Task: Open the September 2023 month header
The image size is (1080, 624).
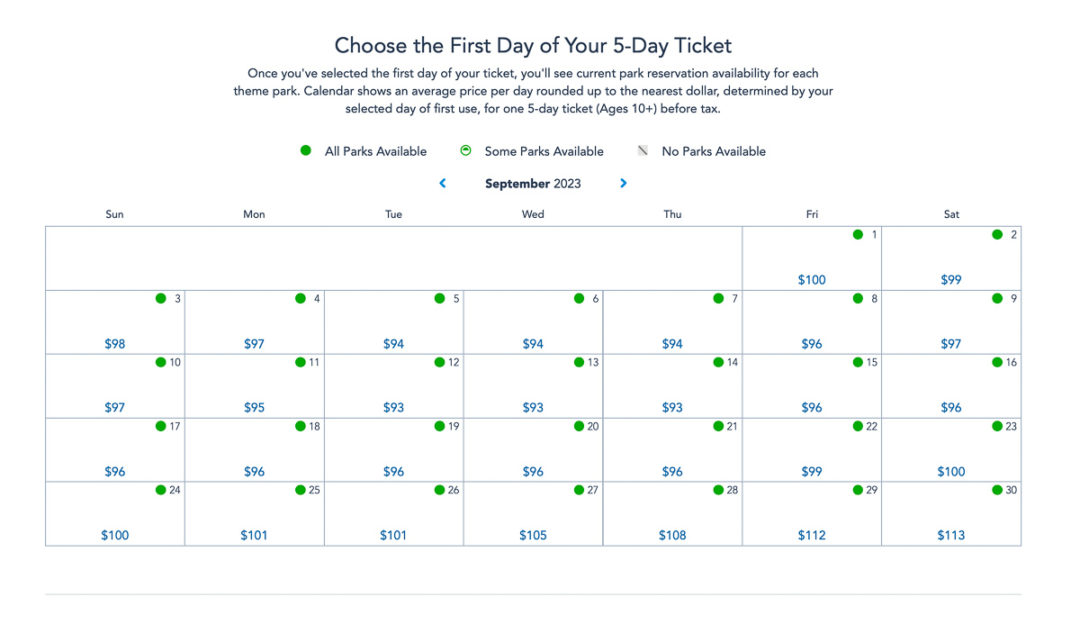Action: [533, 183]
